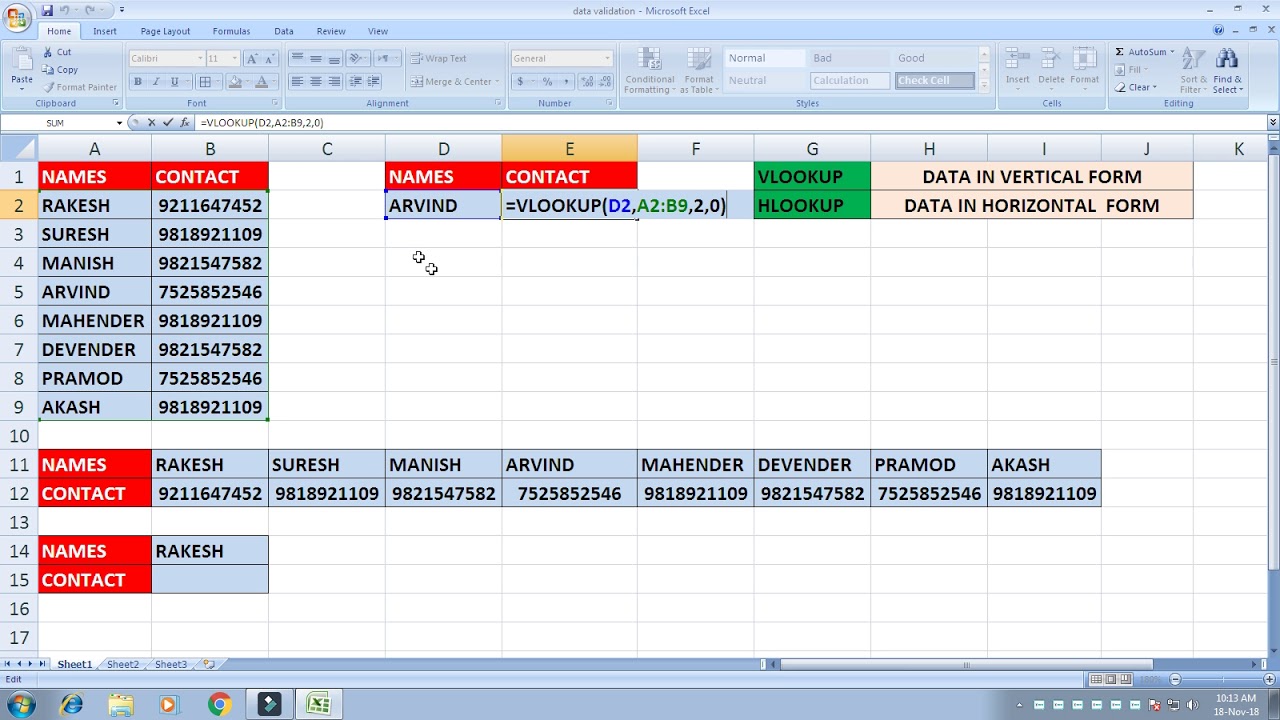Click the Format Painter brush icon
Image resolution: width=1280 pixels, height=720 pixels.
[x=47, y=87]
